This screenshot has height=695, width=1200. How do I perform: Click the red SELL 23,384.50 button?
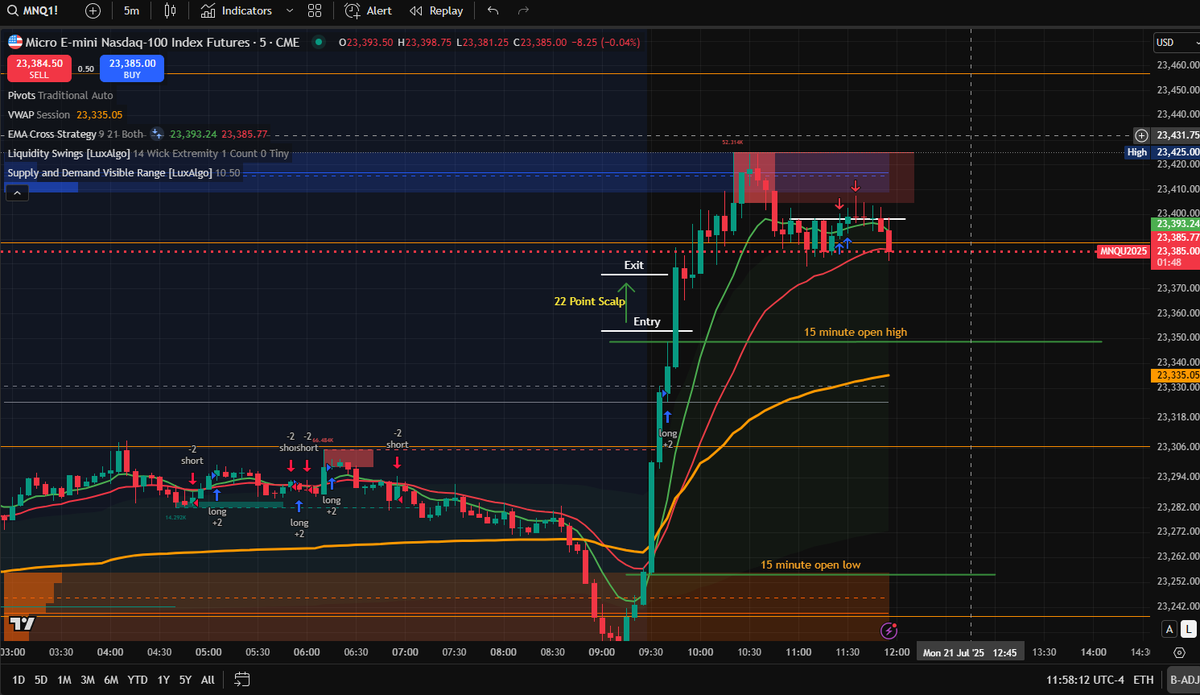coord(38,68)
